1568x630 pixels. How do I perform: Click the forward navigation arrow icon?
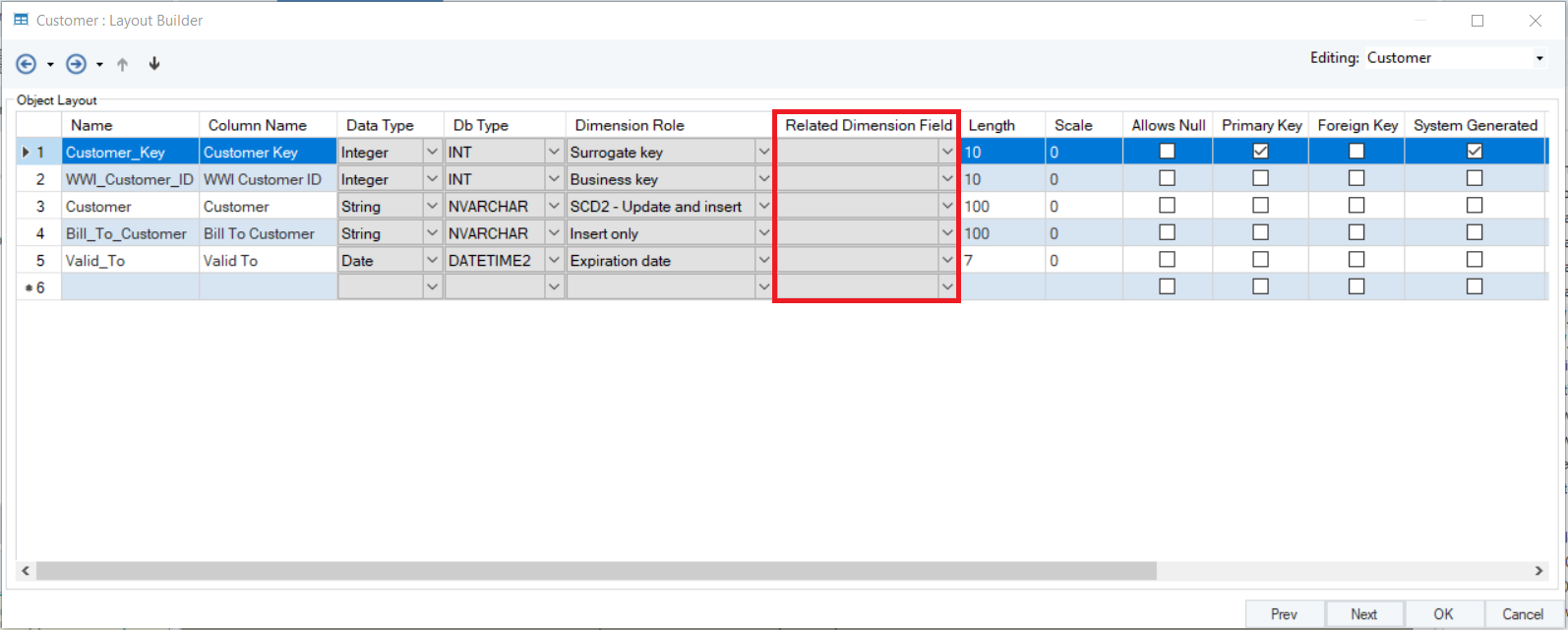(76, 64)
